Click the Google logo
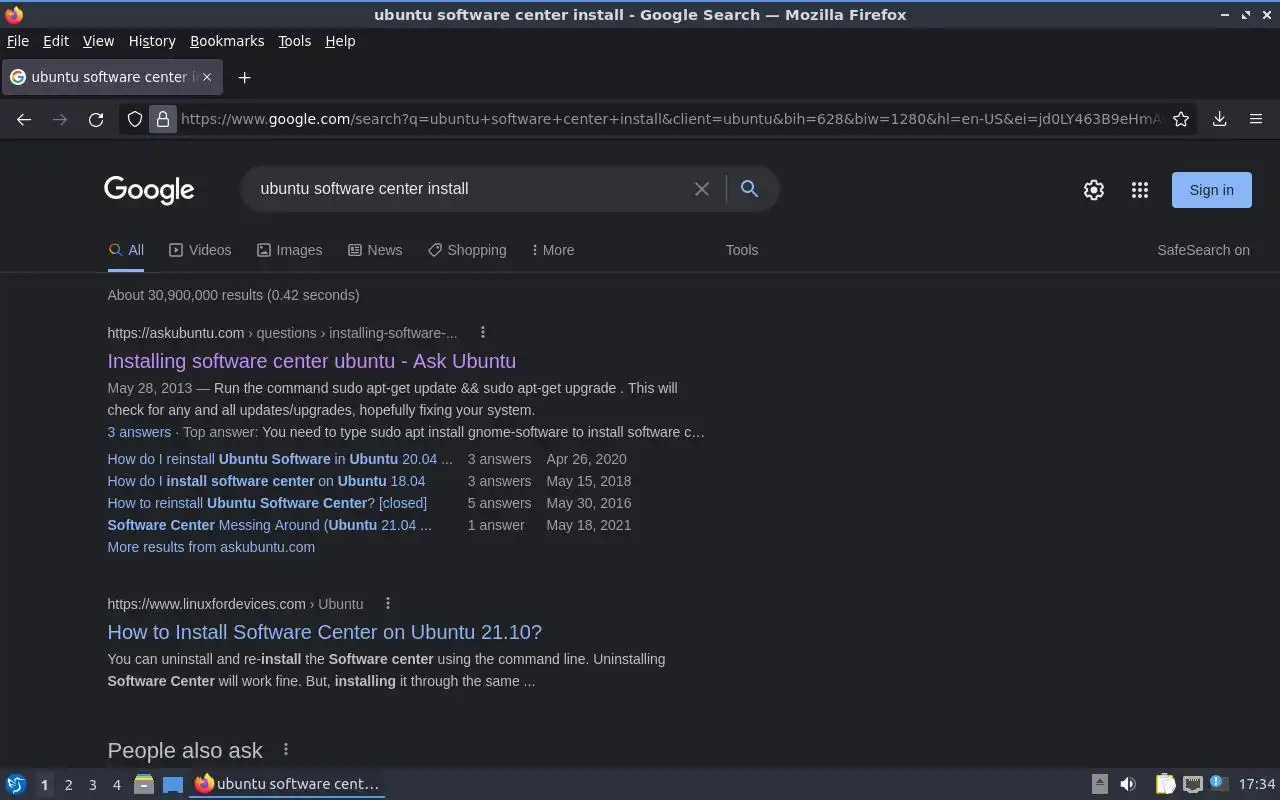1280x800 pixels. (x=149, y=190)
